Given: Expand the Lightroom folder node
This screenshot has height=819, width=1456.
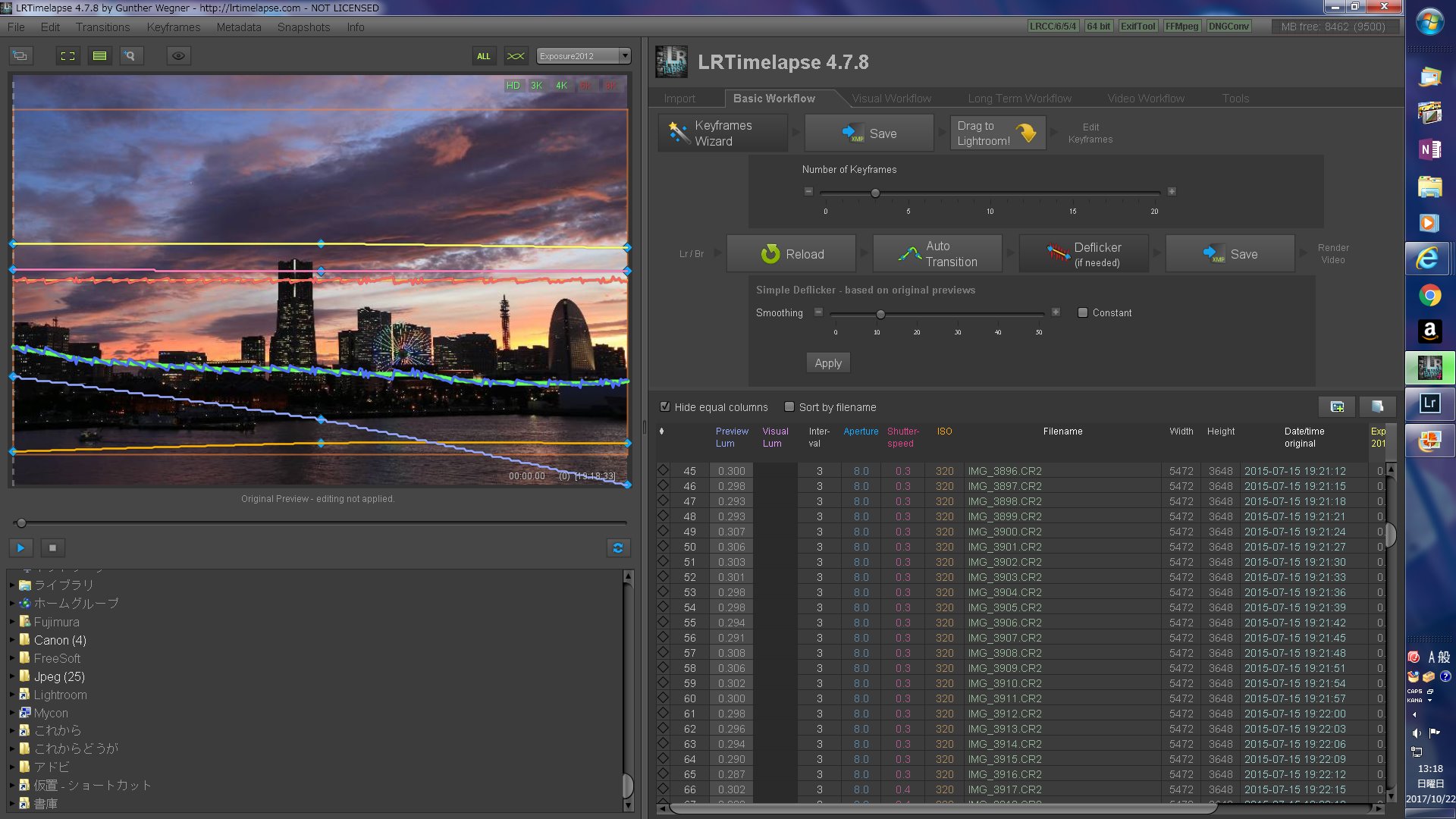Looking at the screenshot, I should (x=12, y=695).
